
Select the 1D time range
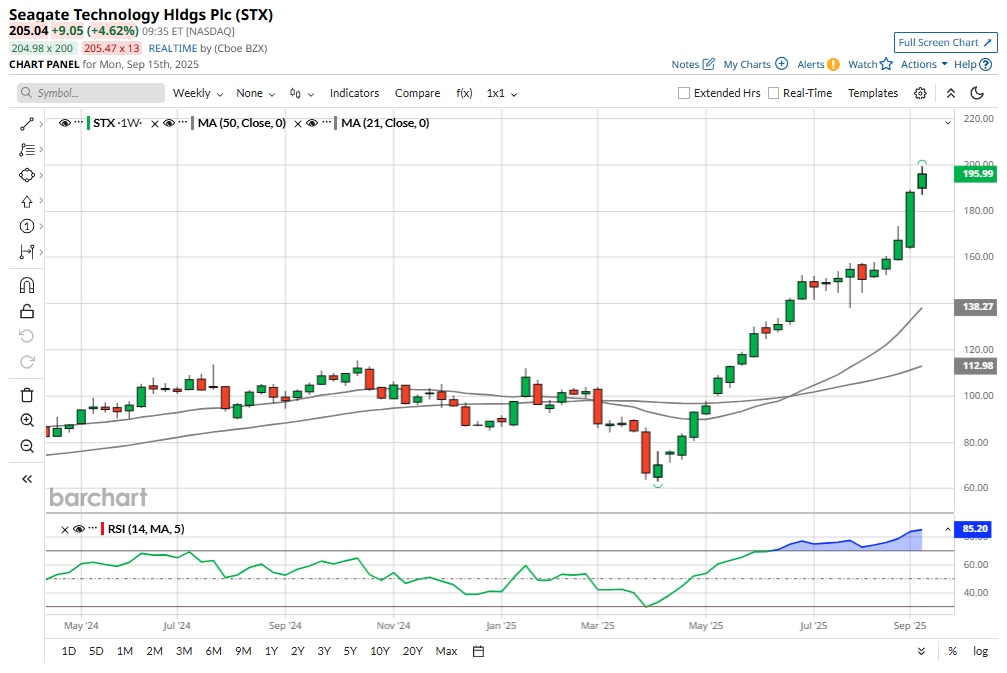pos(69,651)
